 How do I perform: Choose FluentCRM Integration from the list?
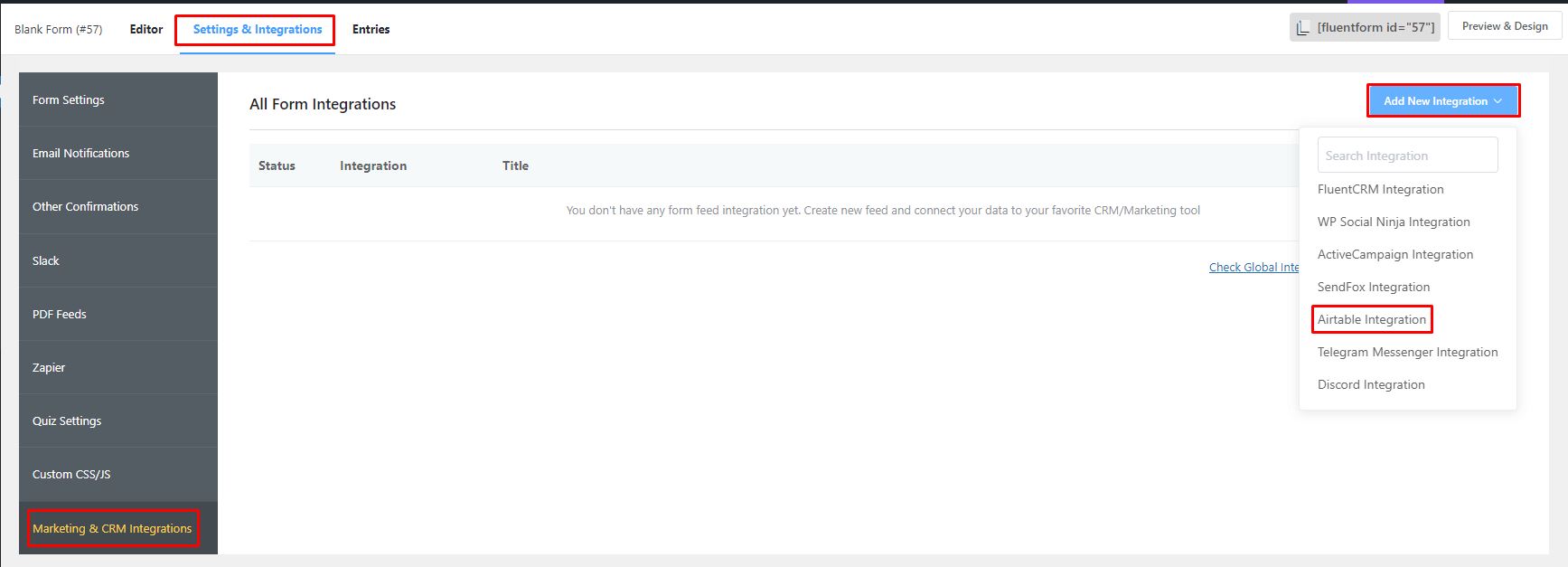tap(1380, 189)
